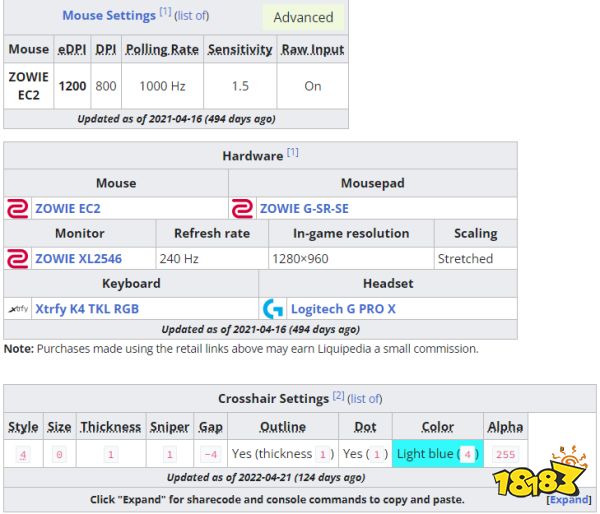Click the Alpha column header
Screen dimensions: 600x514
pos(505,427)
